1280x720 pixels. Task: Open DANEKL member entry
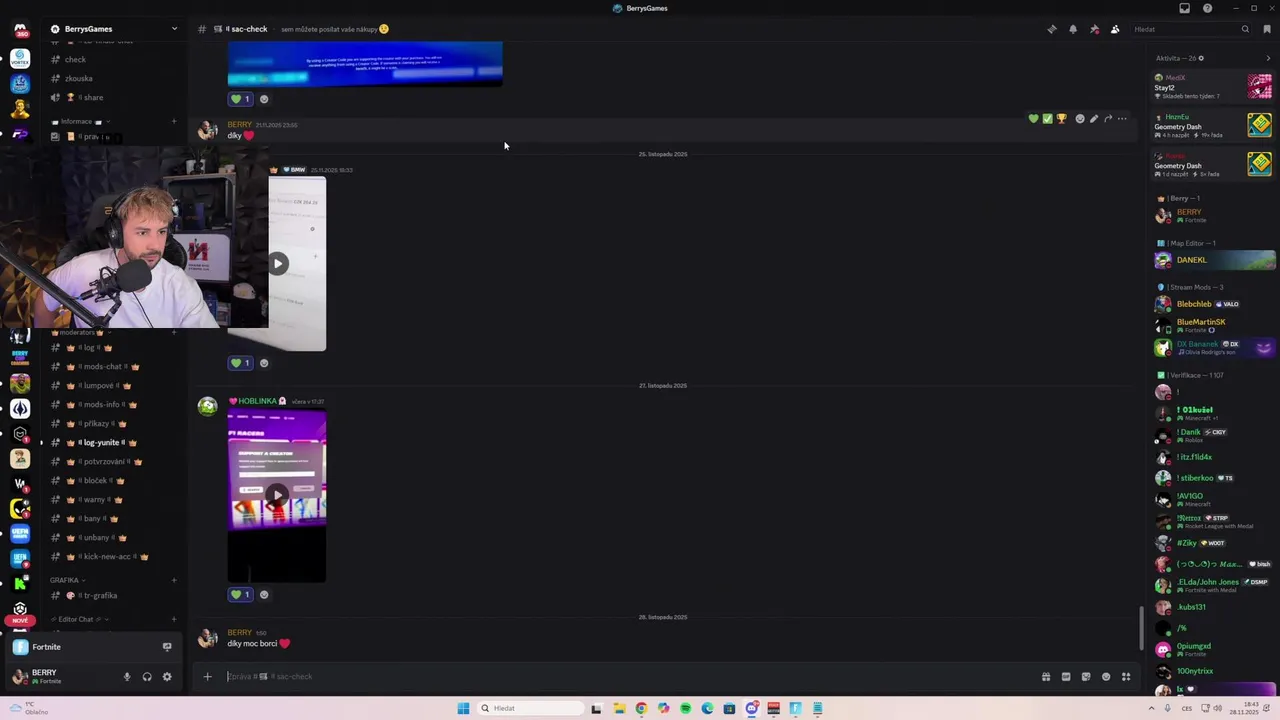coord(1214,260)
